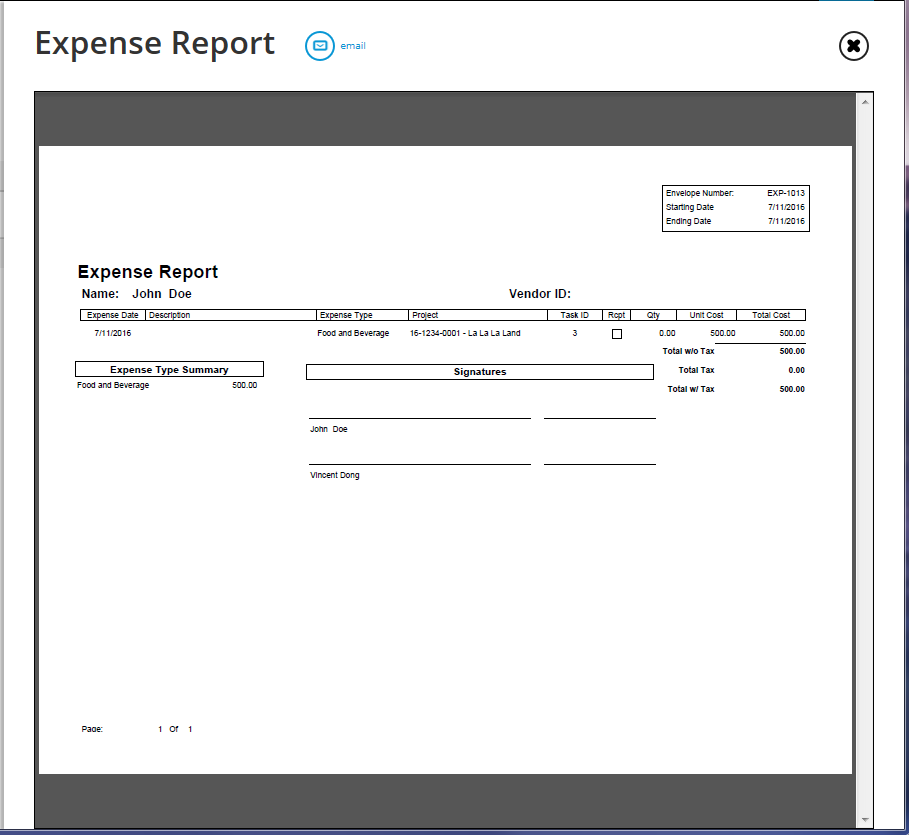909x835 pixels.
Task: Click the Expense Type Summary box heading
Action: tap(169, 370)
